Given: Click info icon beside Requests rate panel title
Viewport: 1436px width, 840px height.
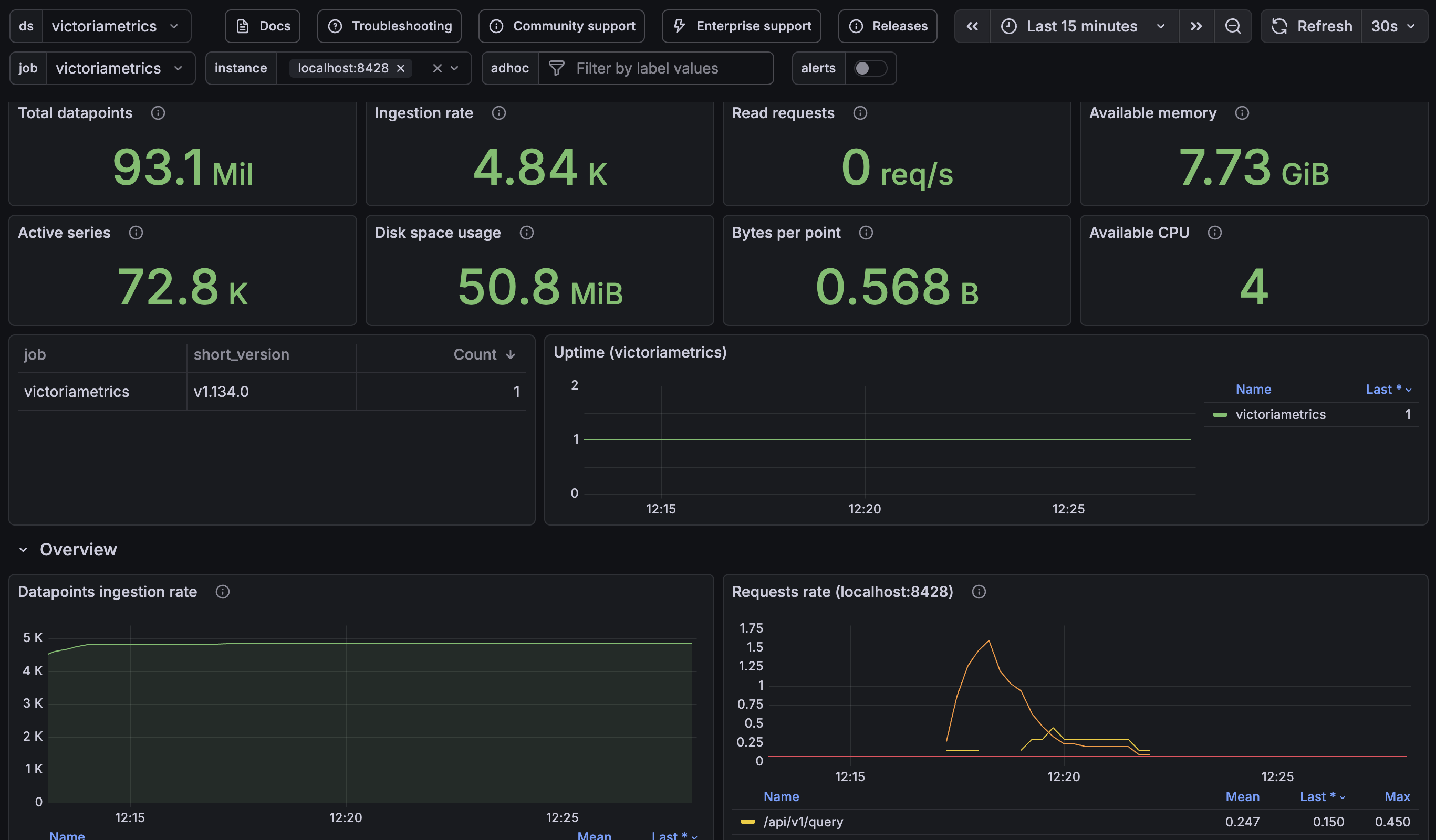Looking at the screenshot, I should [979, 592].
